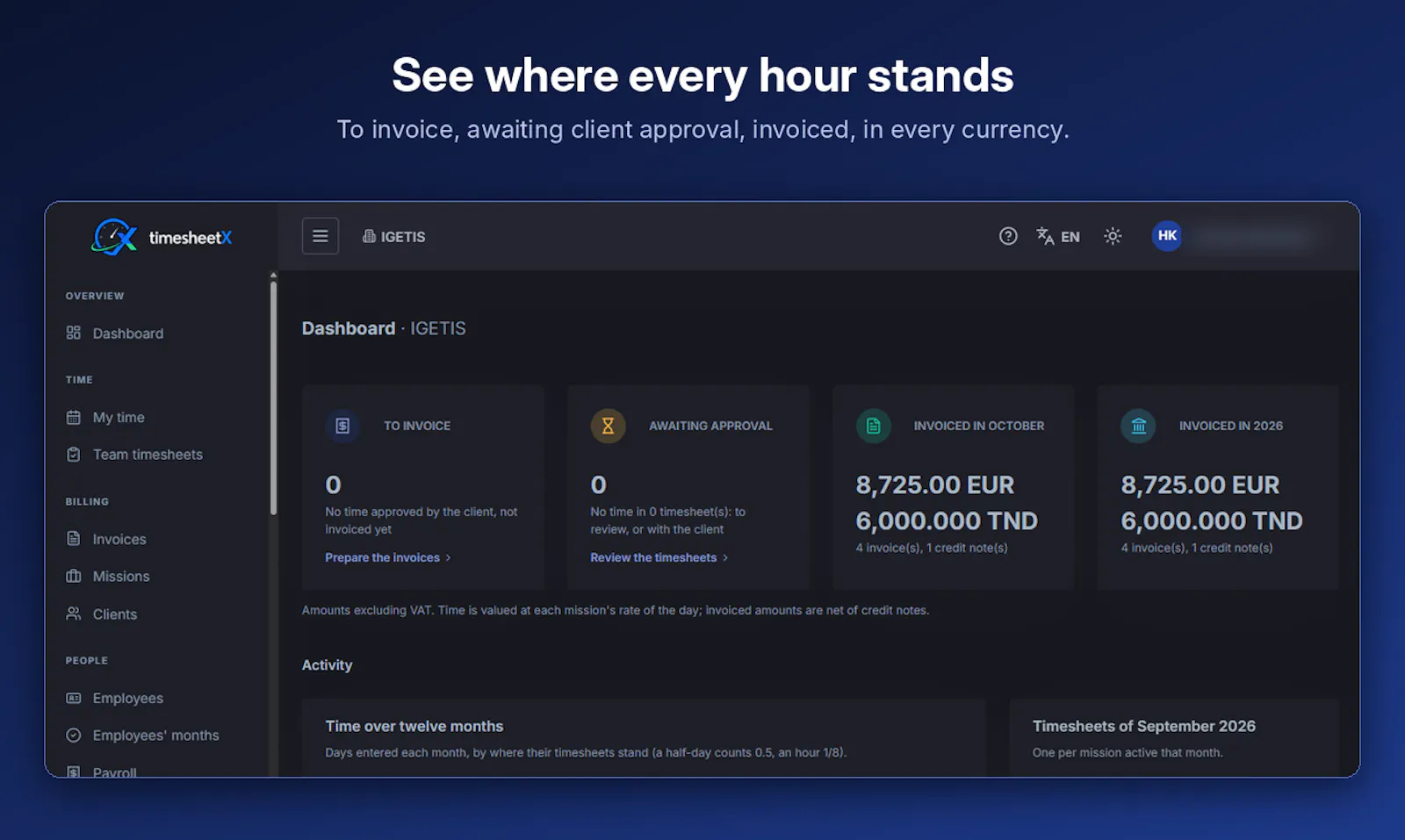
Task: Click the Dashboard · IGETIS page title
Action: (384, 328)
